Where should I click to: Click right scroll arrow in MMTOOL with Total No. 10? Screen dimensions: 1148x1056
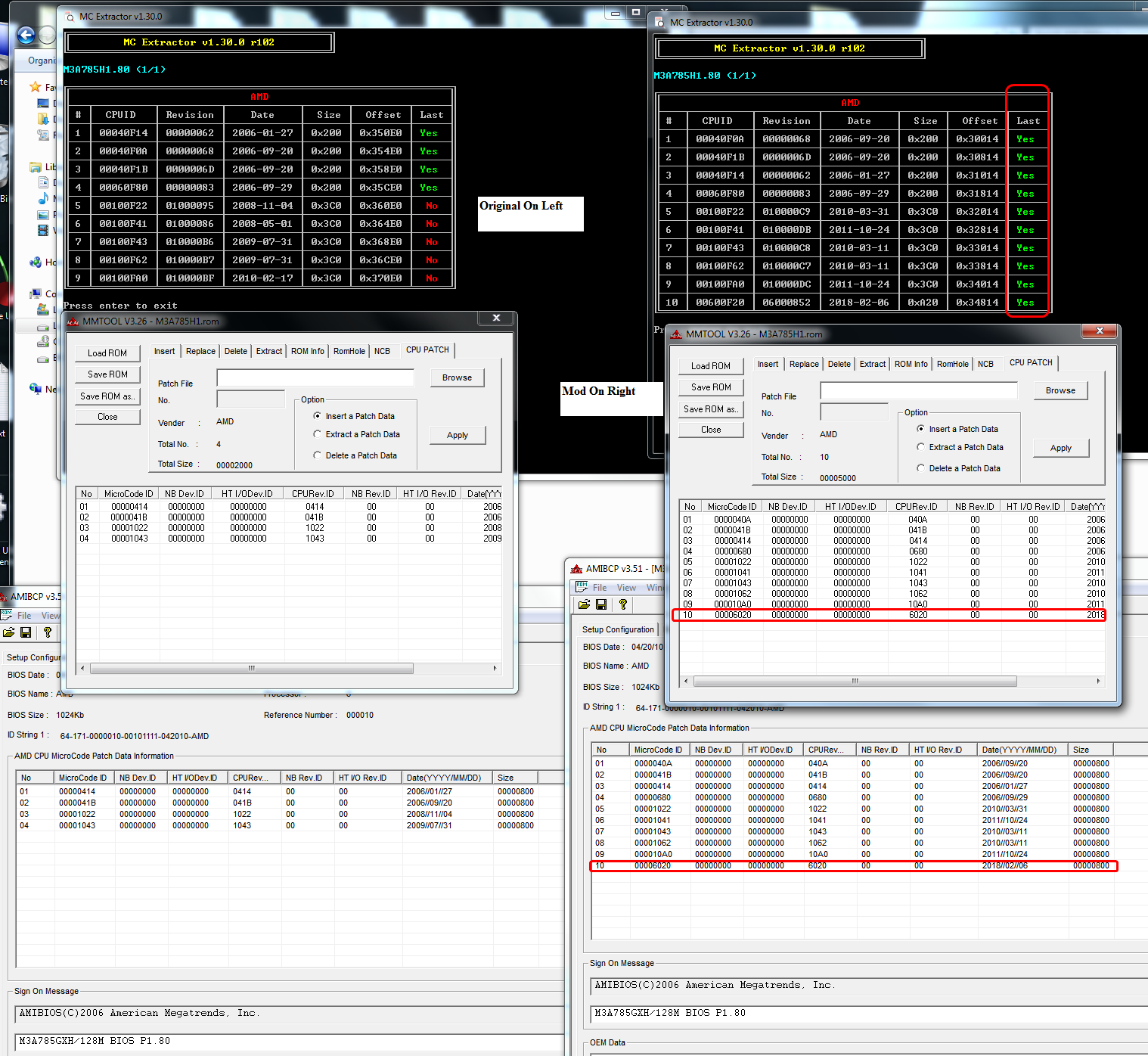point(1098,681)
